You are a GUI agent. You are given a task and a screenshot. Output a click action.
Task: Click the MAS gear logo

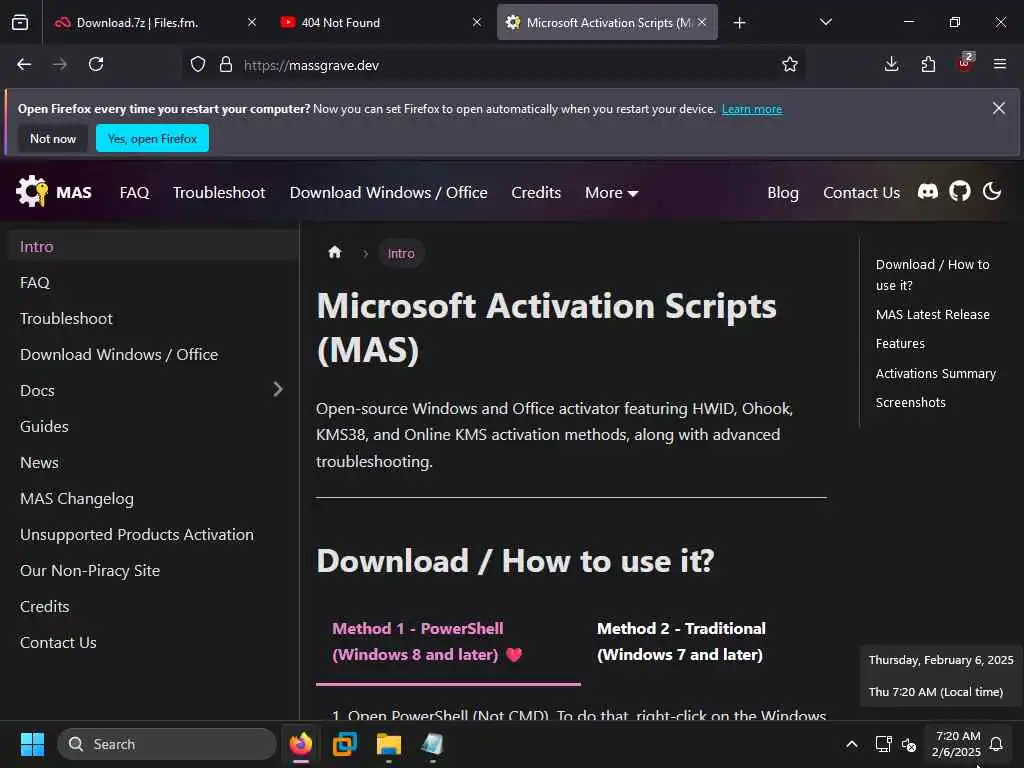click(32, 192)
